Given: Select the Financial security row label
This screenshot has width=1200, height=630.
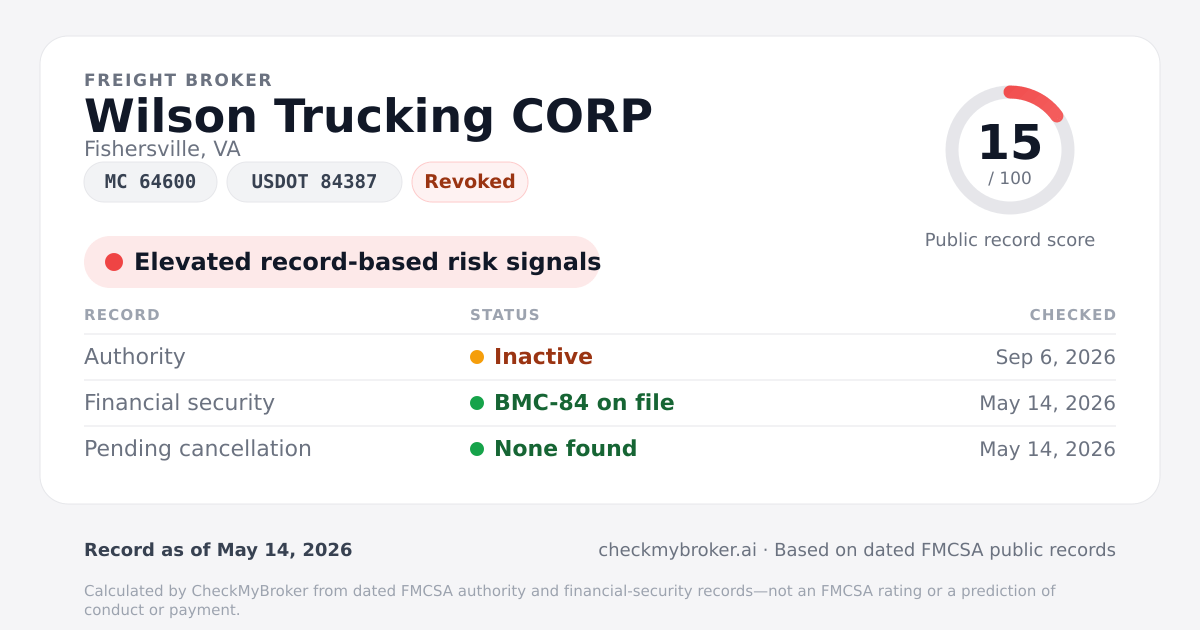Looking at the screenshot, I should [x=179, y=403].
